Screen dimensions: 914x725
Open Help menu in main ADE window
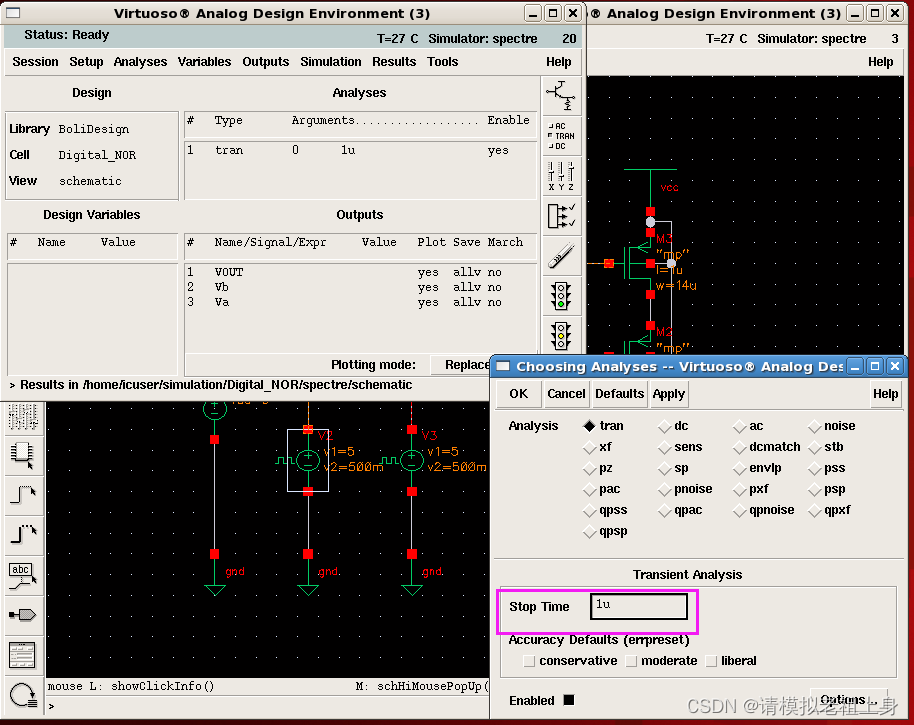pyautogui.click(x=558, y=62)
